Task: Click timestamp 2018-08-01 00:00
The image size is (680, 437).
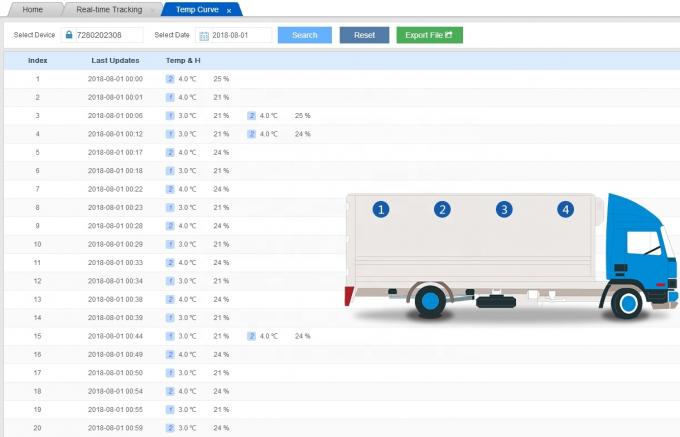Action: coord(115,79)
